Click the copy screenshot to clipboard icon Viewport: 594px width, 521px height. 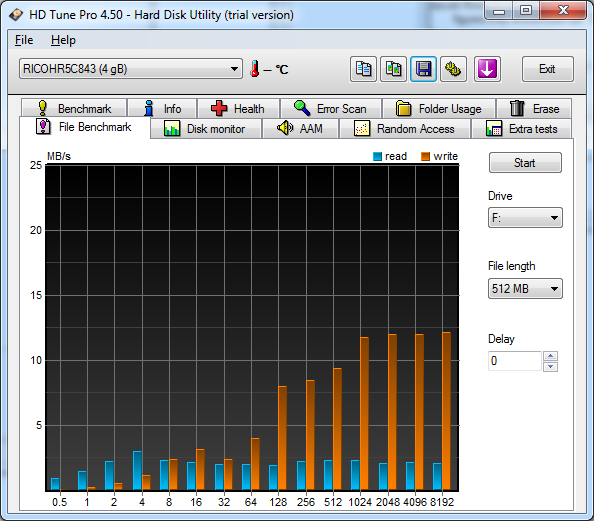[x=393, y=69]
